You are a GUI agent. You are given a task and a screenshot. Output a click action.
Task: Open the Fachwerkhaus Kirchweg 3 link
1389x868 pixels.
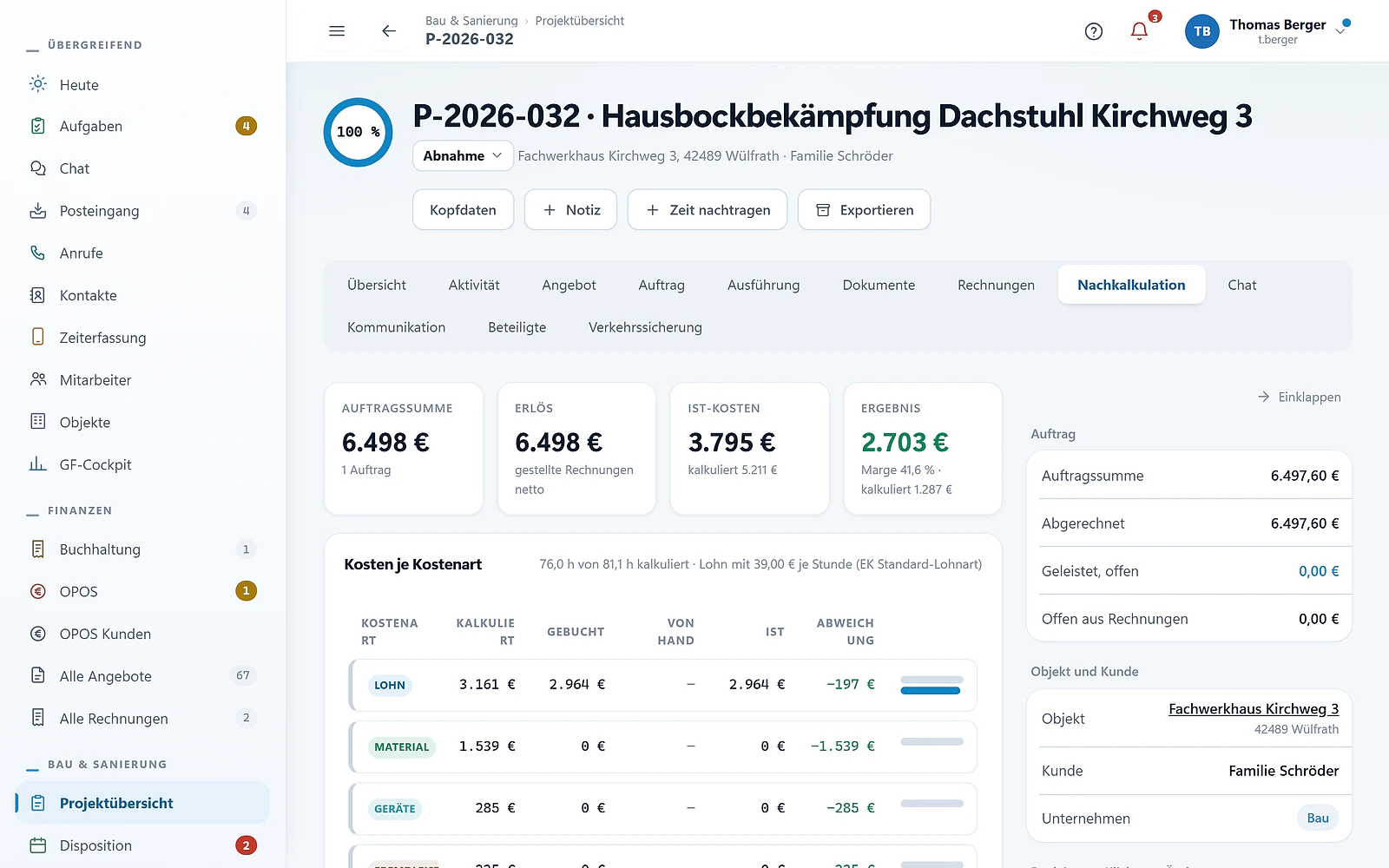tap(1254, 709)
